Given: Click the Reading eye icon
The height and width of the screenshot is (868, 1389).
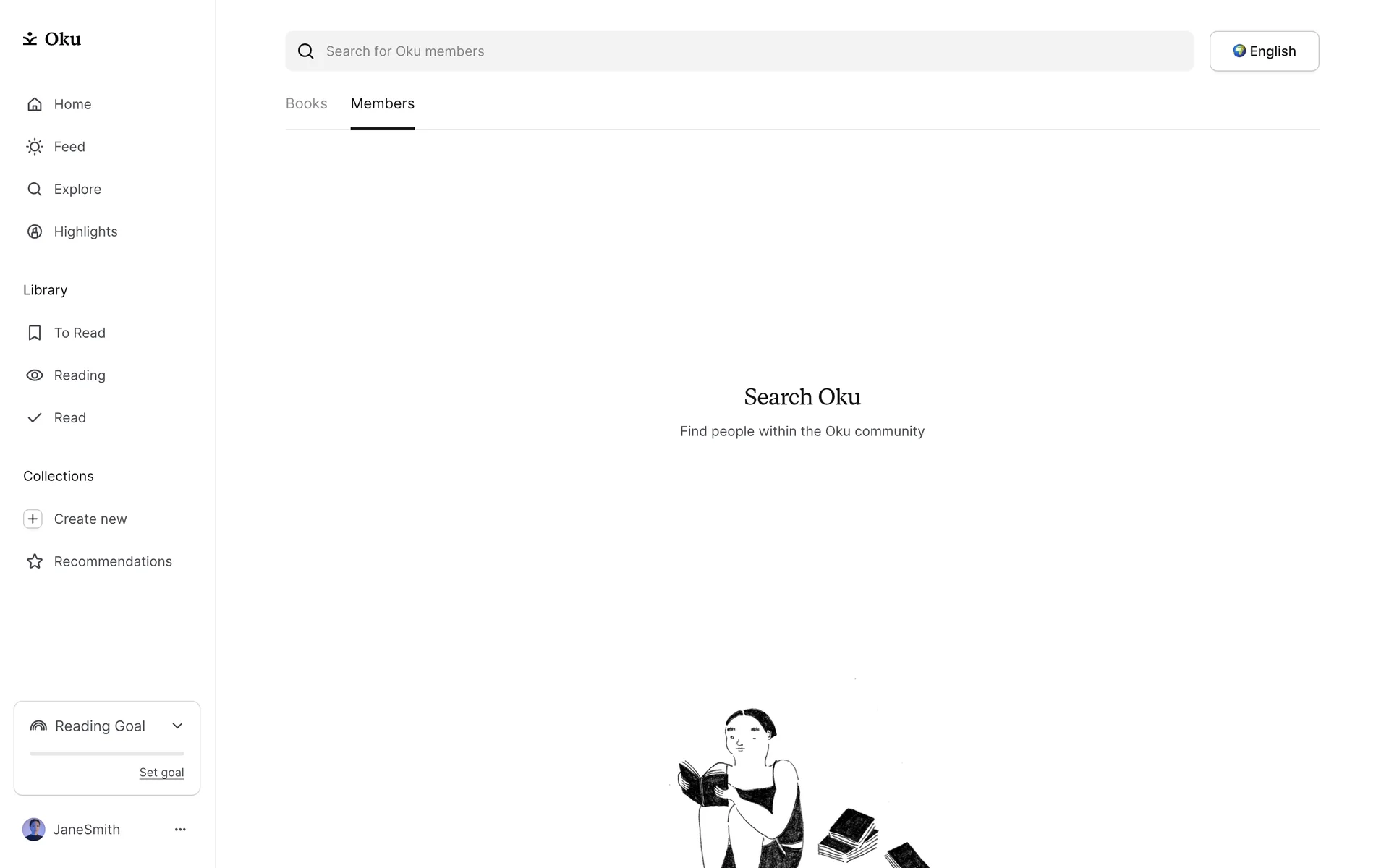Looking at the screenshot, I should pyautogui.click(x=35, y=375).
